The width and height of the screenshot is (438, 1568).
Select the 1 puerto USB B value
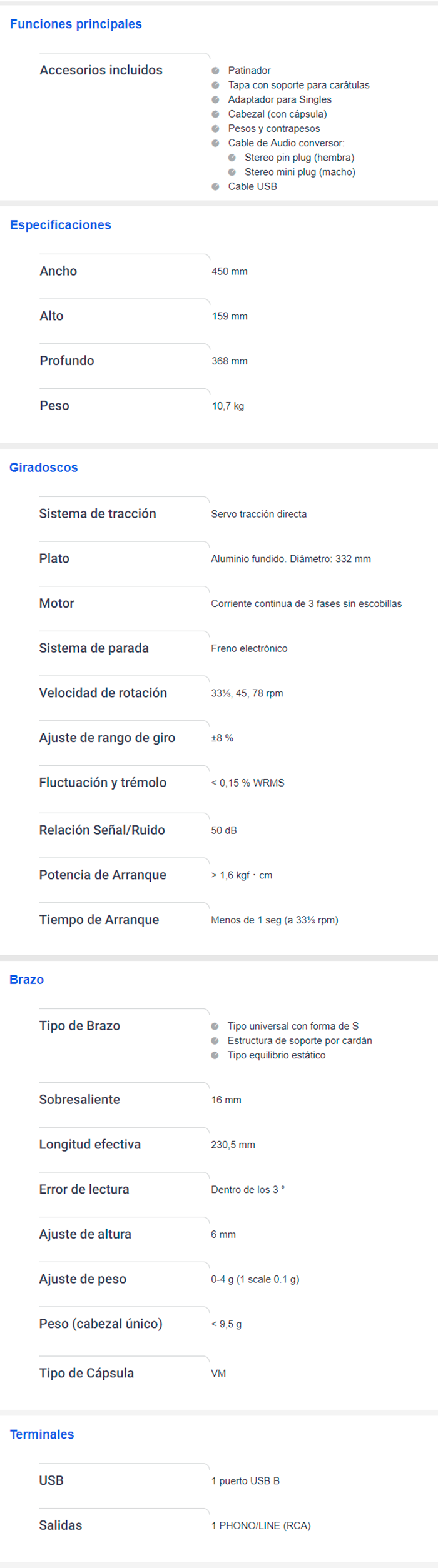245,1480
